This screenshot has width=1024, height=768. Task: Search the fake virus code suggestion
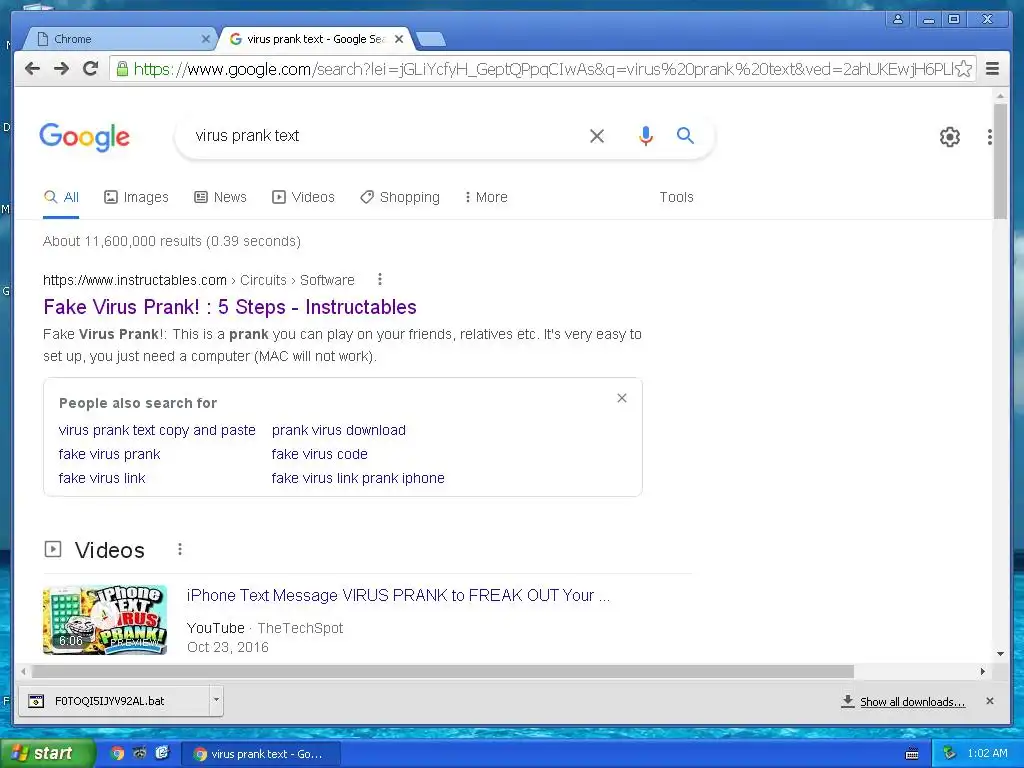click(x=319, y=455)
